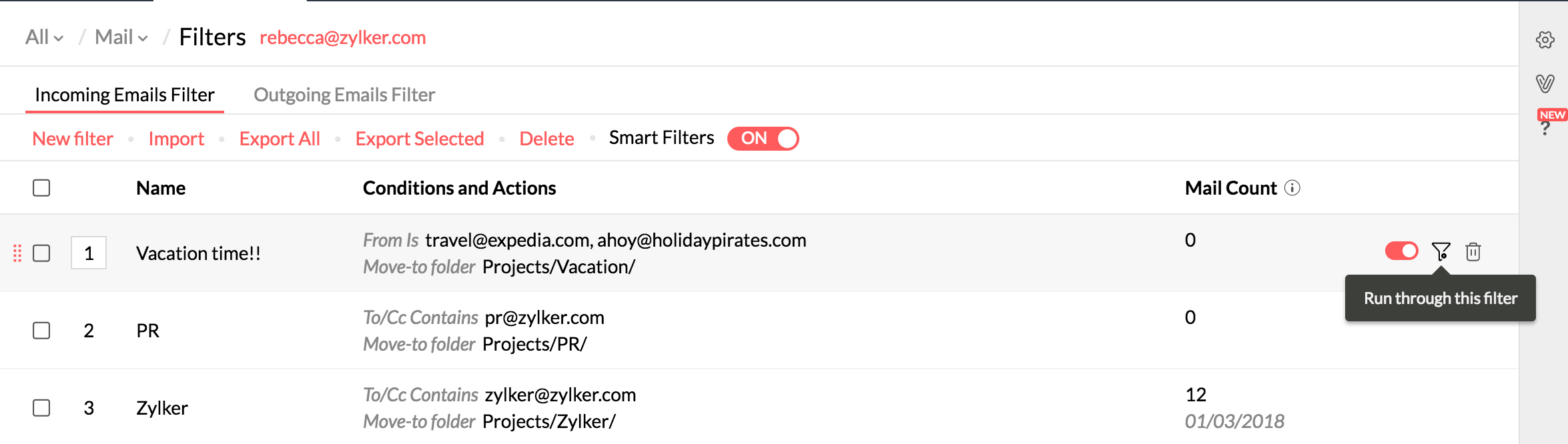The image size is (1568, 444).
Task: Click the settings gear icon
Action: tap(1545, 40)
